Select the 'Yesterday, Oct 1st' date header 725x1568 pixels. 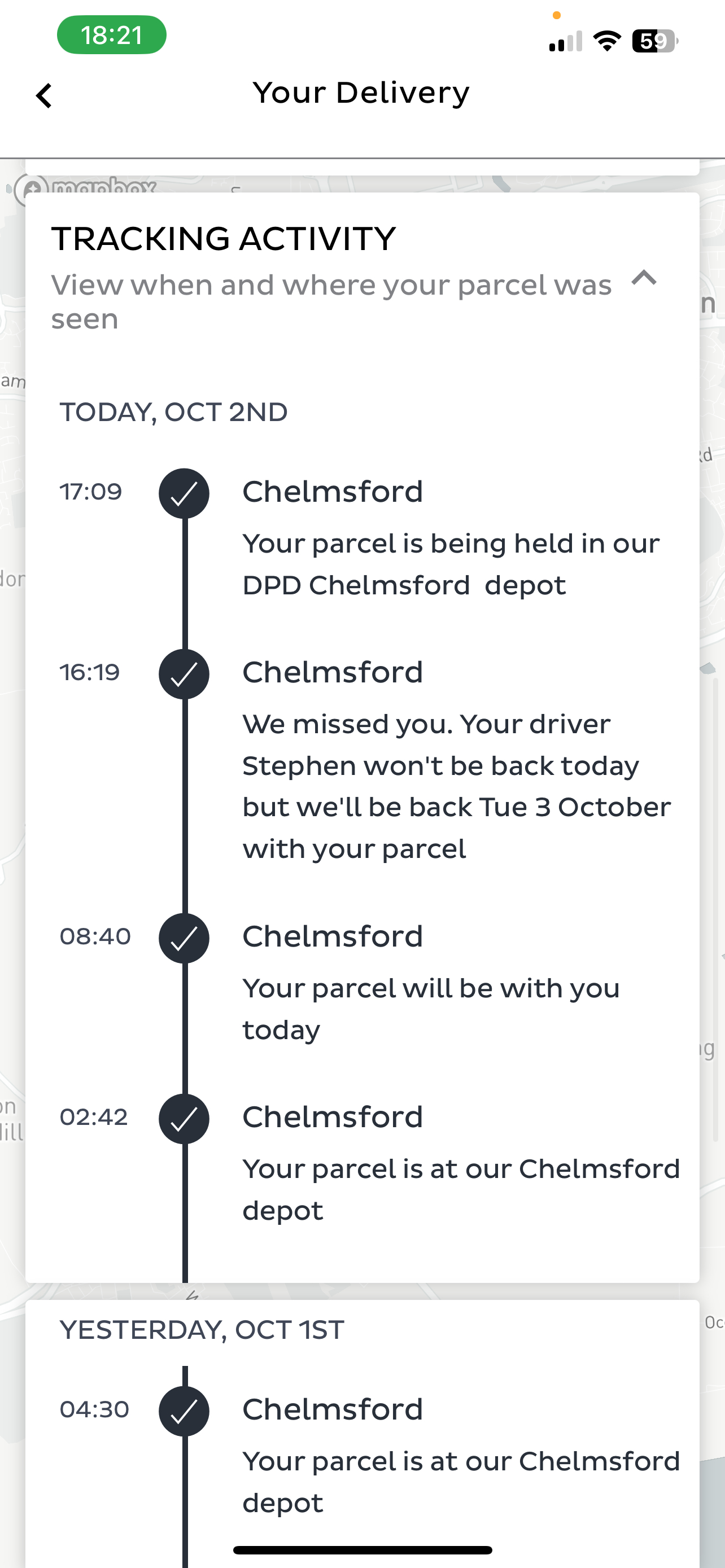point(202,1330)
